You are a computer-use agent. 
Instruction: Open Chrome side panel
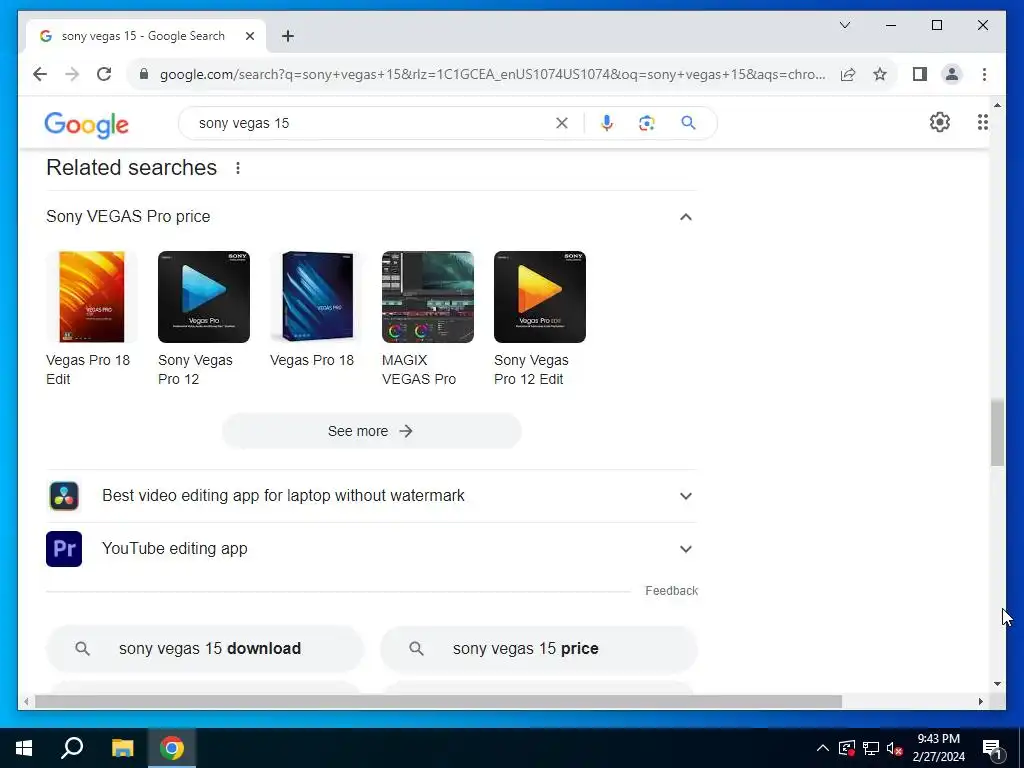point(920,74)
